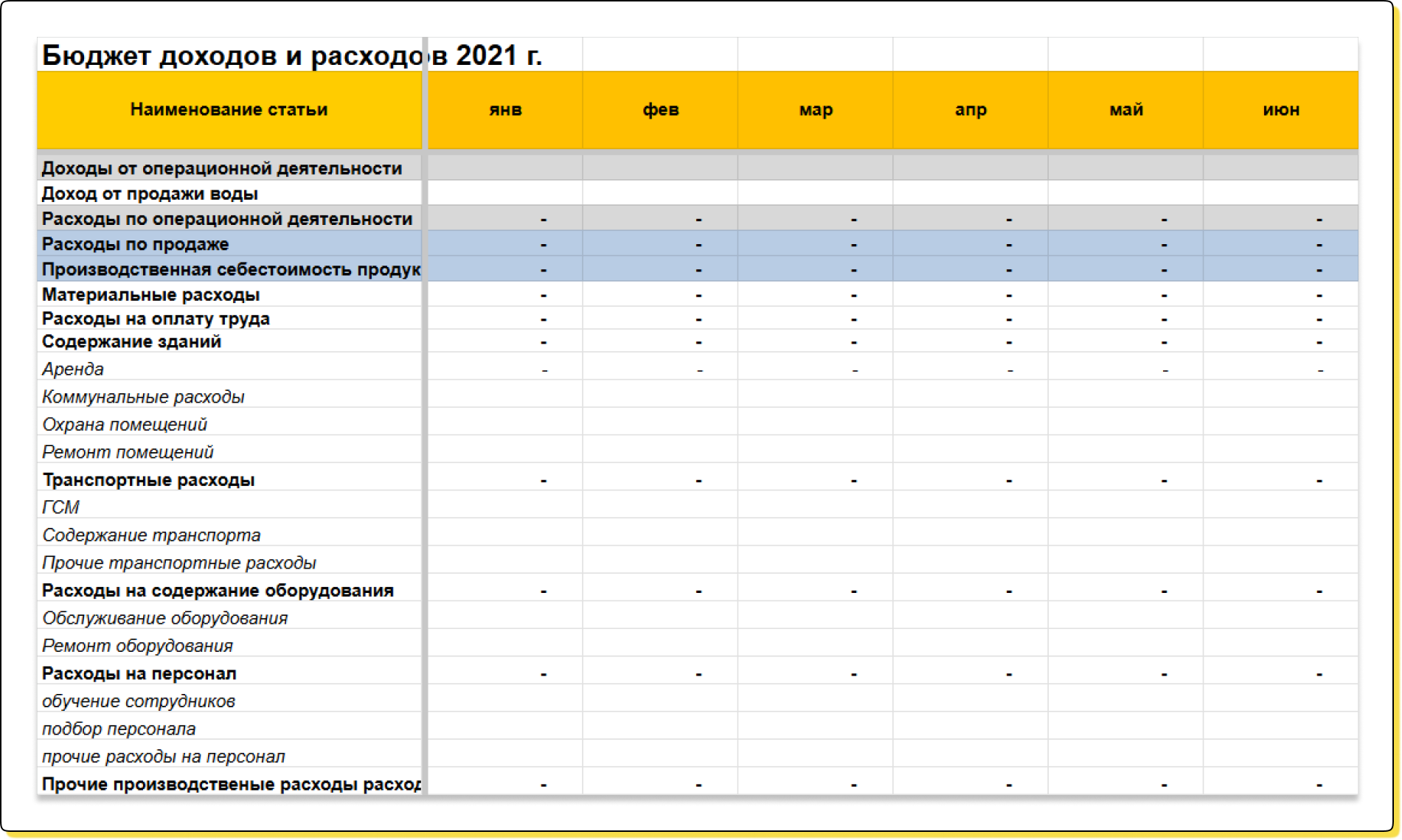Image resolution: width=1402 pixels, height=840 pixels.
Task: Click row 'Доходы от операционной деятельности'
Action: 698,168
